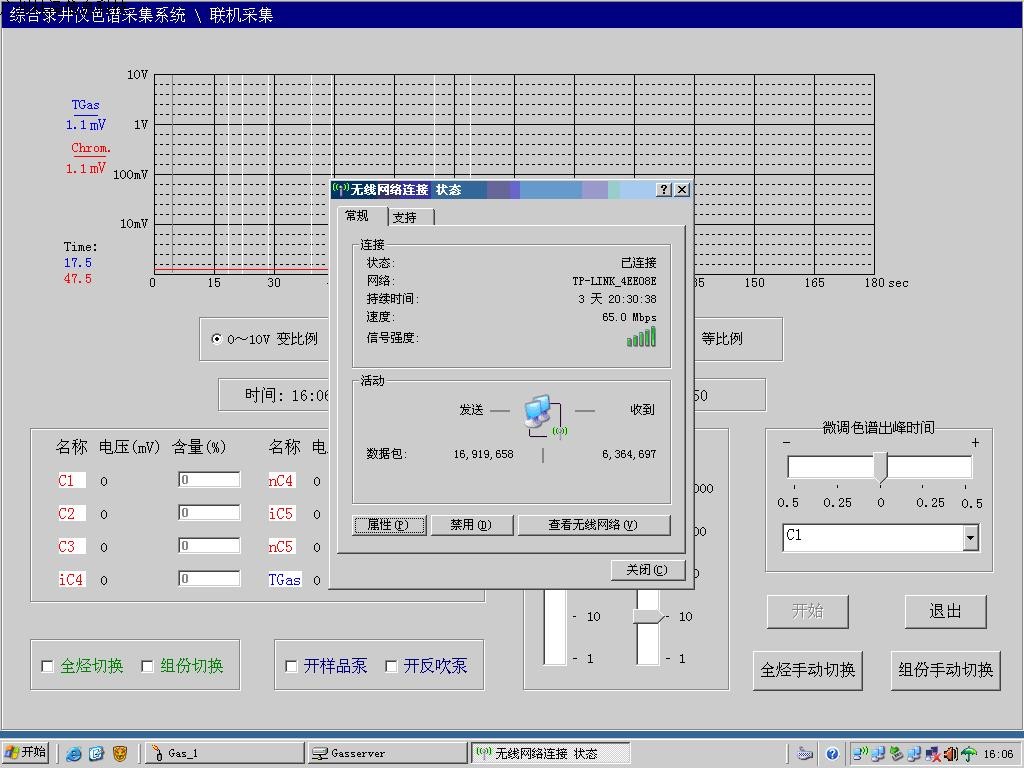Click the network computers activity icon in dialog
Screen dimensions: 1024x768
coord(544,417)
